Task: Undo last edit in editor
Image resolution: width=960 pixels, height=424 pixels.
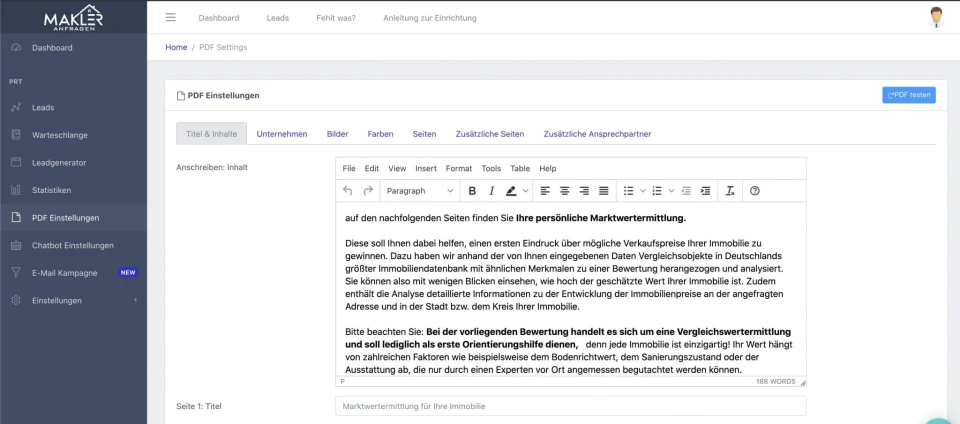Action: [348, 191]
